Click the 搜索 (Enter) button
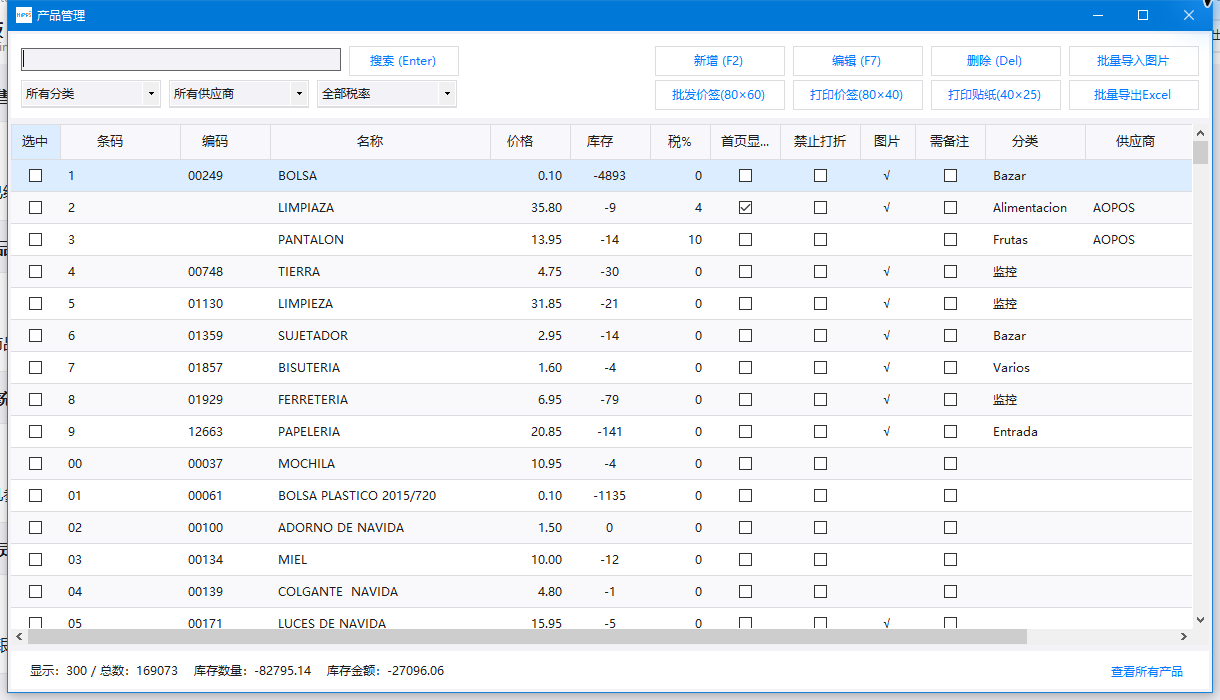The height and width of the screenshot is (700, 1220). (x=403, y=61)
